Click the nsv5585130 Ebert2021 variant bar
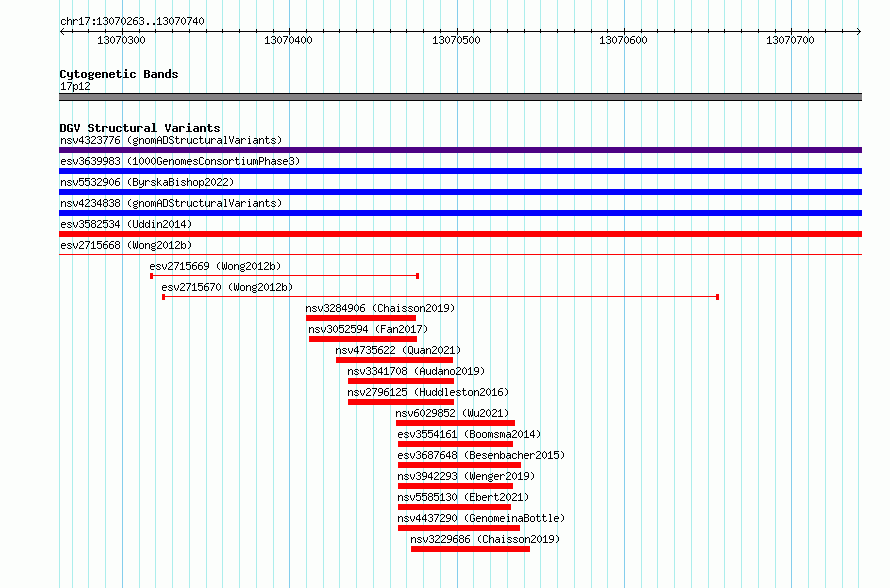 [x=454, y=507]
